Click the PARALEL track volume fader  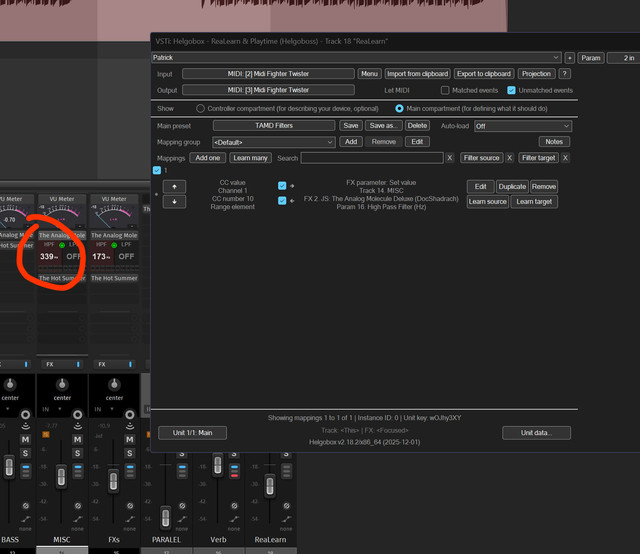tap(165, 518)
